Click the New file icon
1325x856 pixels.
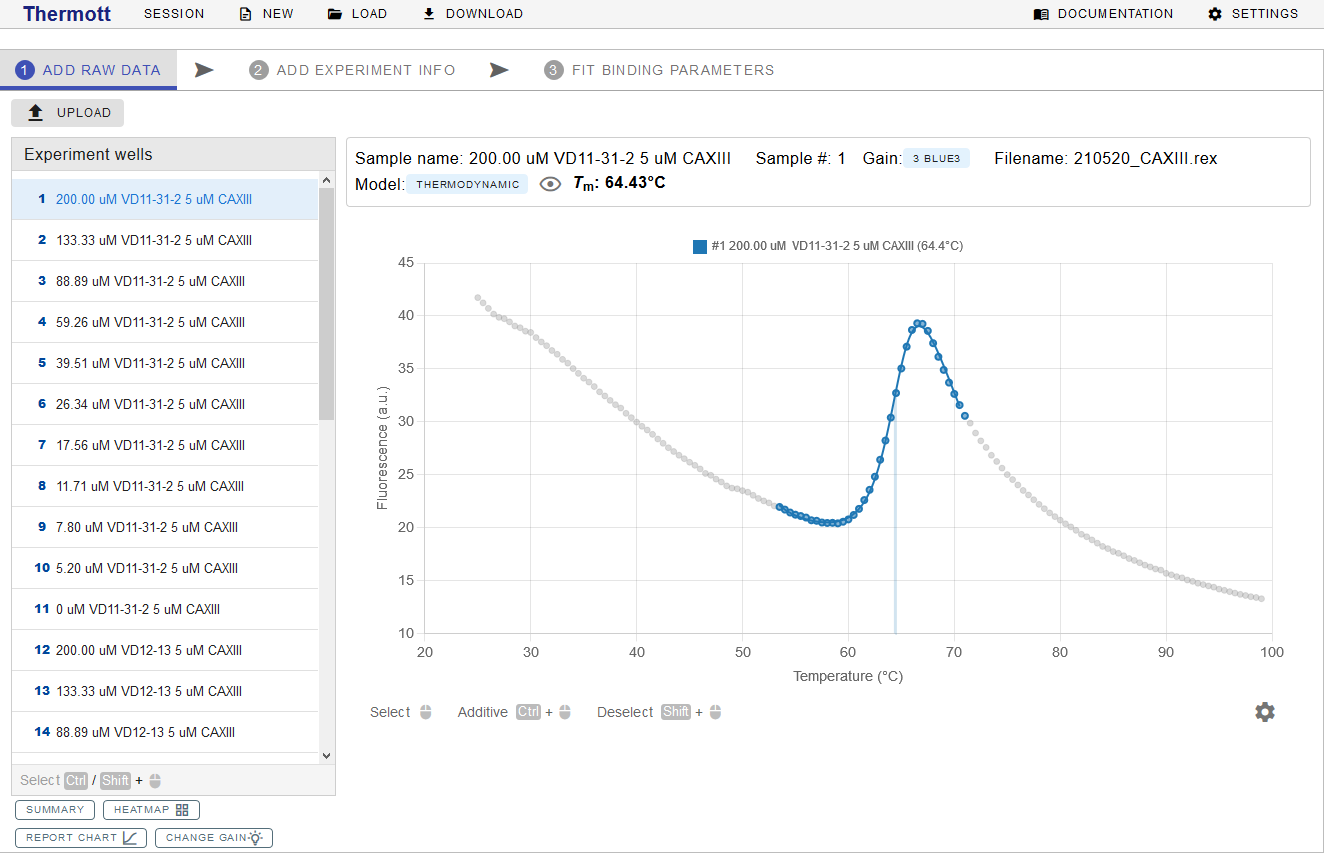click(x=246, y=14)
